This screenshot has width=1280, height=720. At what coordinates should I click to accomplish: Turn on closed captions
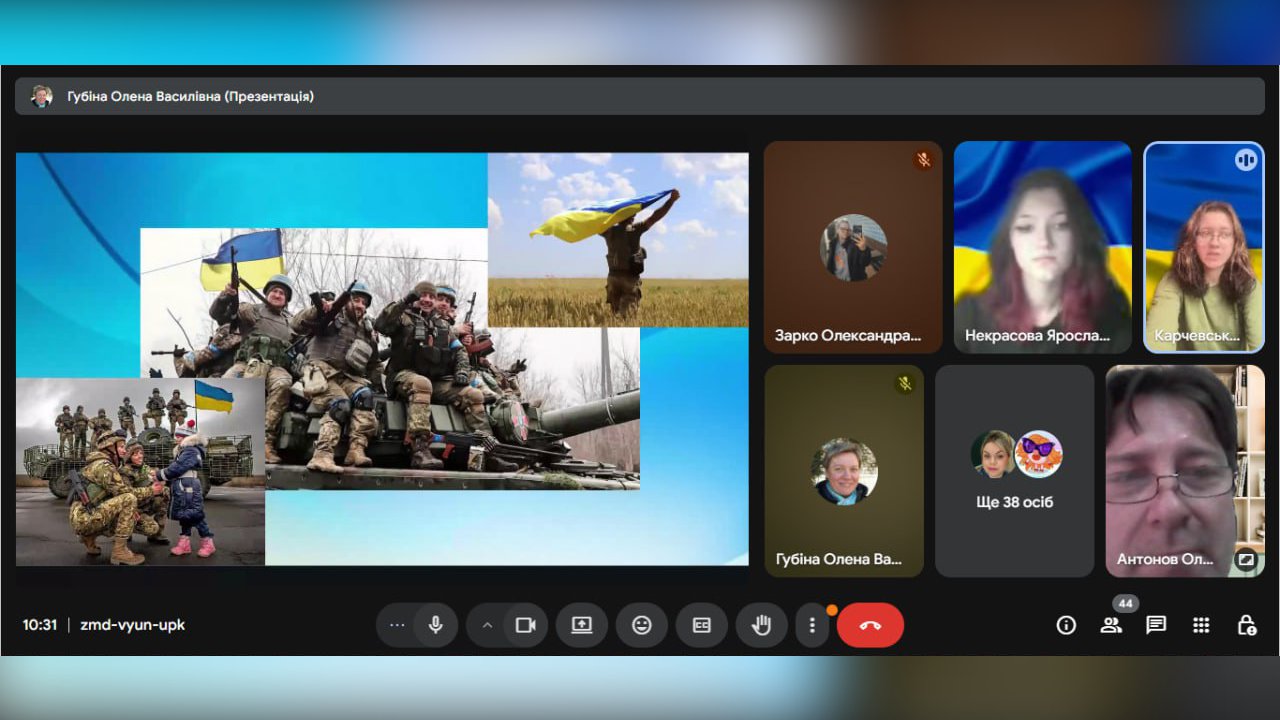[701, 625]
